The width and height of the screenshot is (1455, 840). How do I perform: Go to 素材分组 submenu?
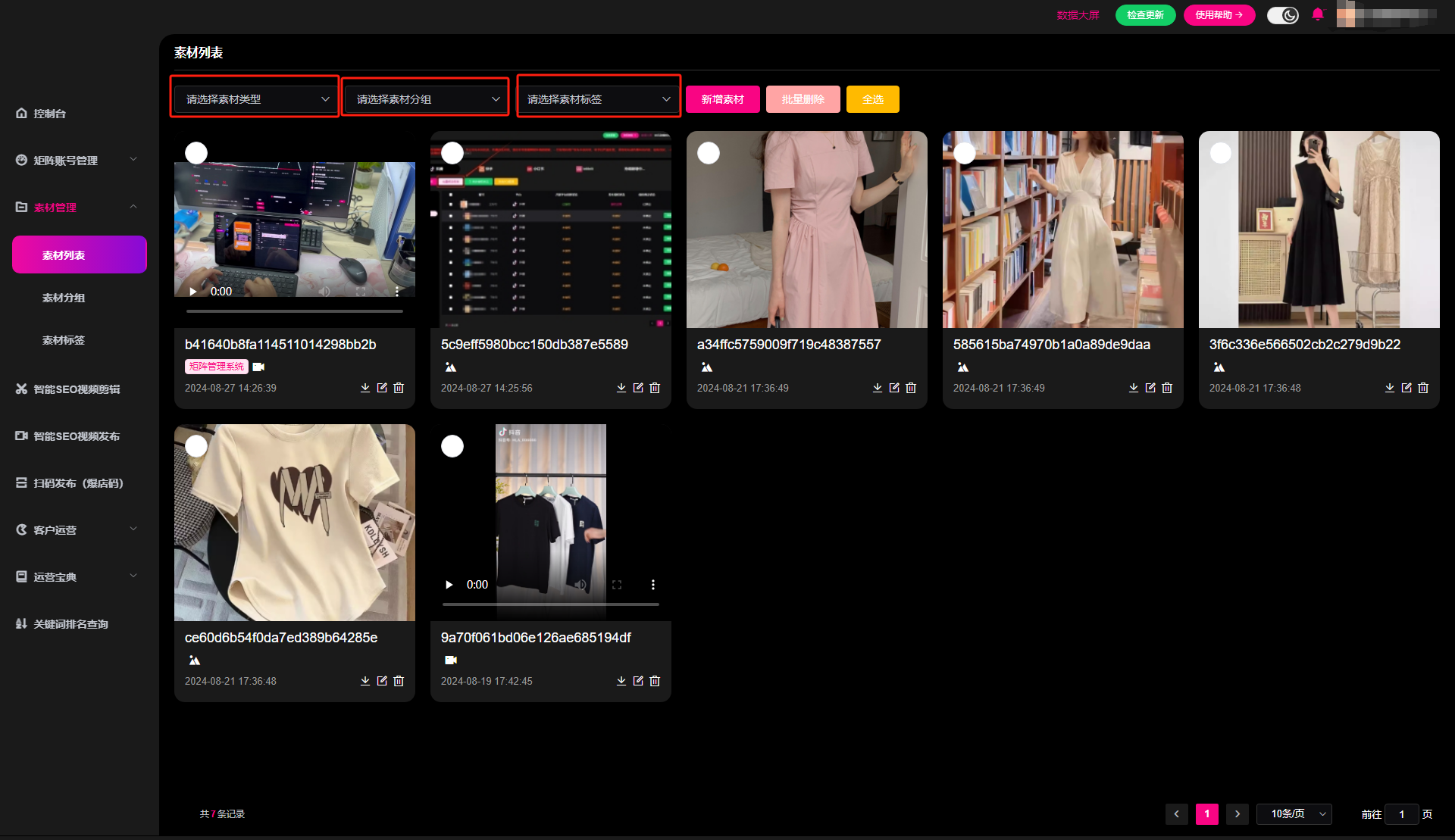click(64, 298)
